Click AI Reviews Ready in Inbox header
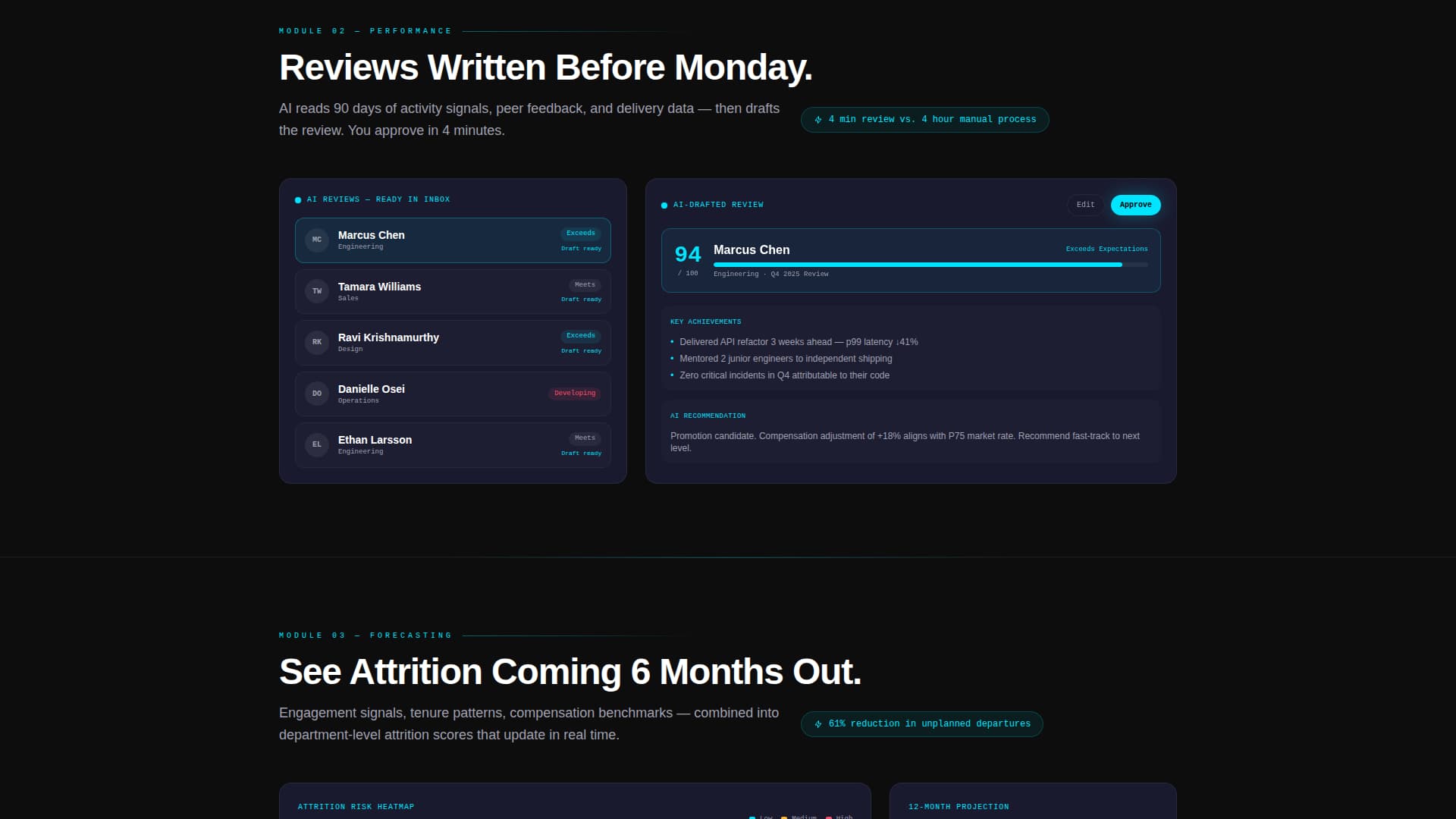The width and height of the screenshot is (1456, 819). pyautogui.click(x=378, y=199)
